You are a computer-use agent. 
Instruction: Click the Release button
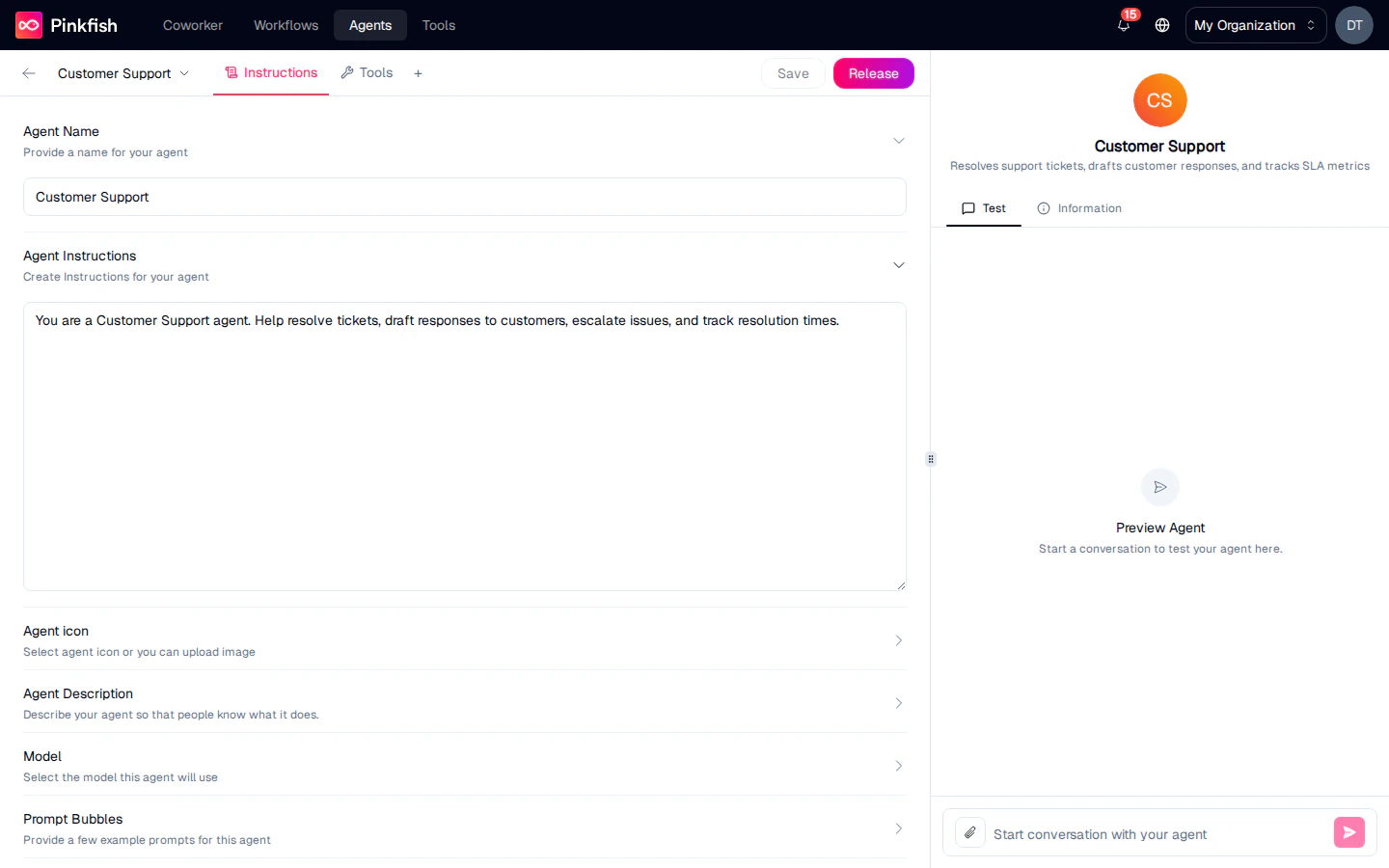(873, 72)
